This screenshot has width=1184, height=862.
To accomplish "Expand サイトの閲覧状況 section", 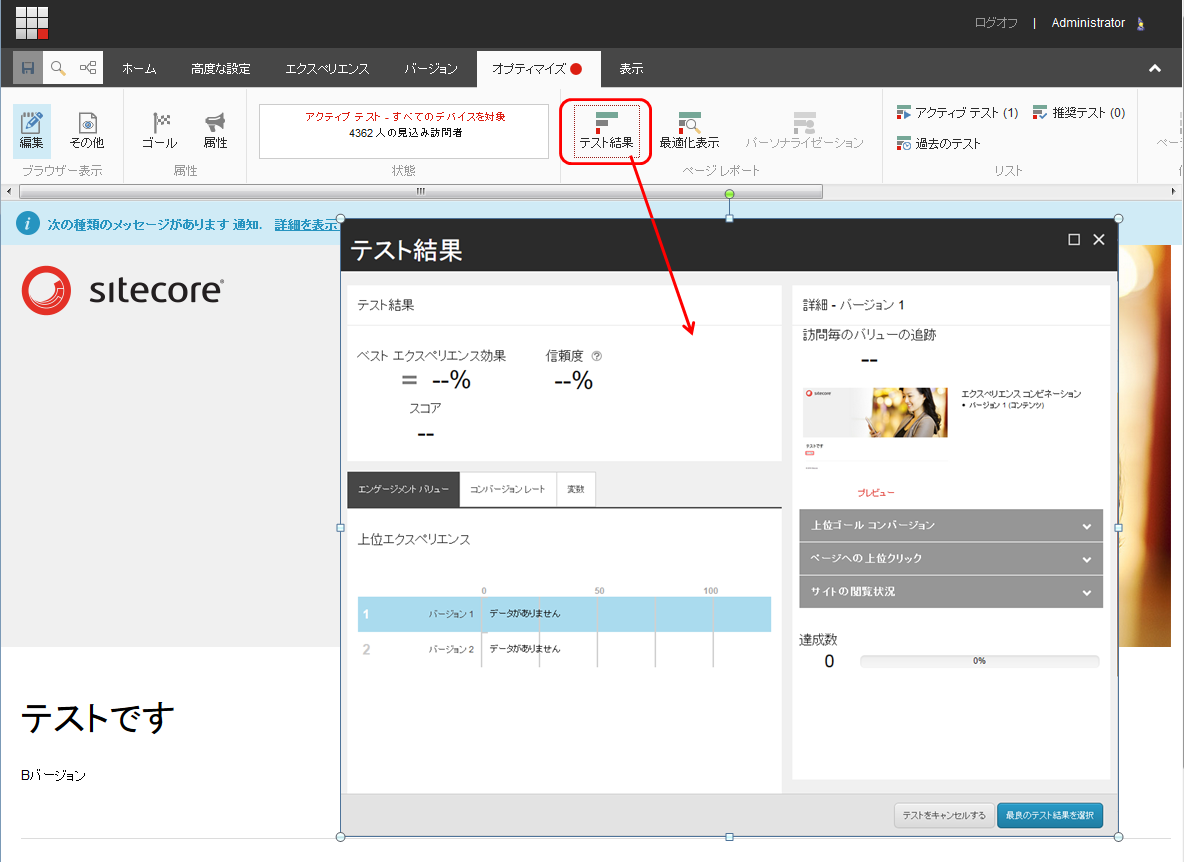I will tap(951, 592).
